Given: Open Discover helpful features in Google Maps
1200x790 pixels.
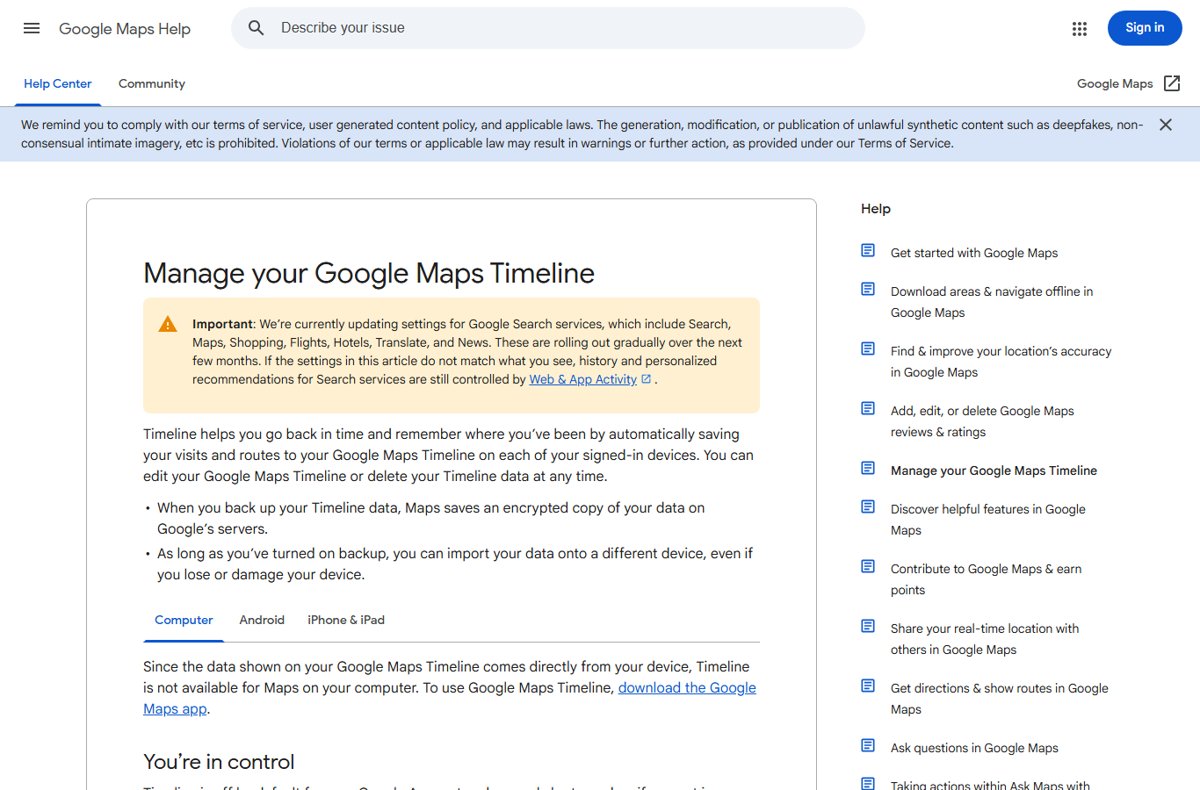Looking at the screenshot, I should [988, 520].
